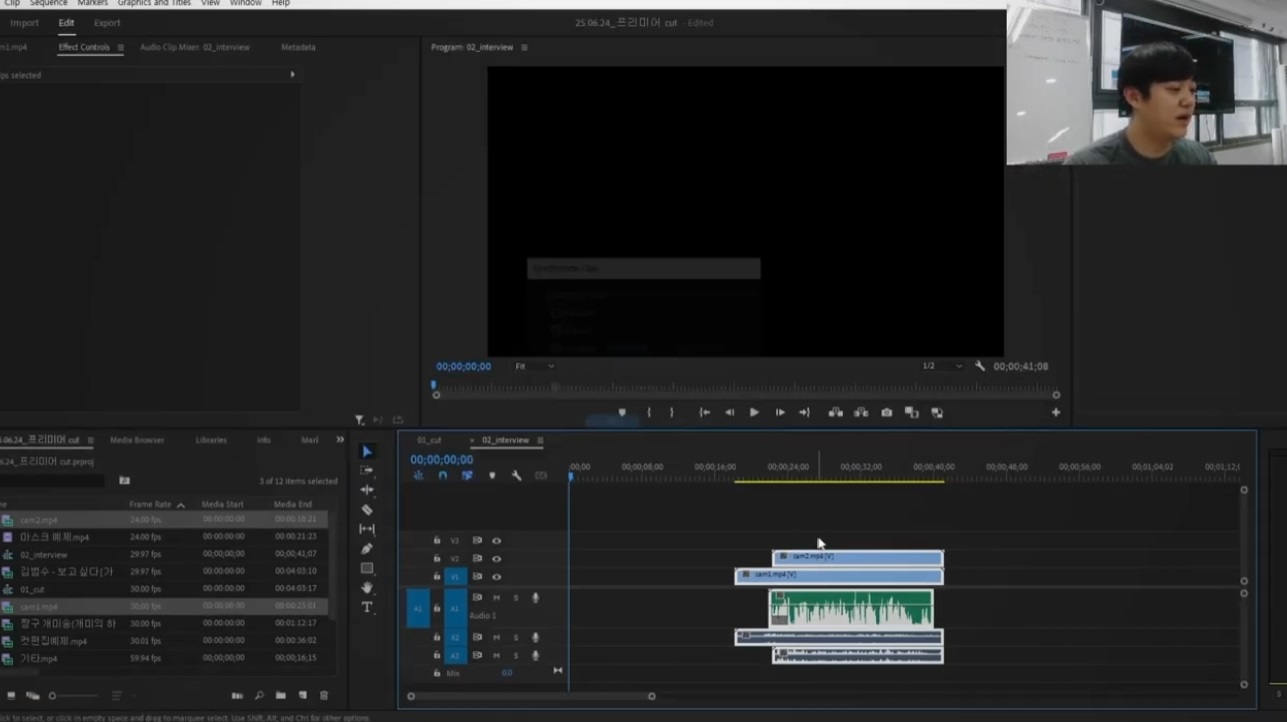Select the cam1.mp4 video clip in timeline
The height and width of the screenshot is (722, 1287).
click(840, 576)
